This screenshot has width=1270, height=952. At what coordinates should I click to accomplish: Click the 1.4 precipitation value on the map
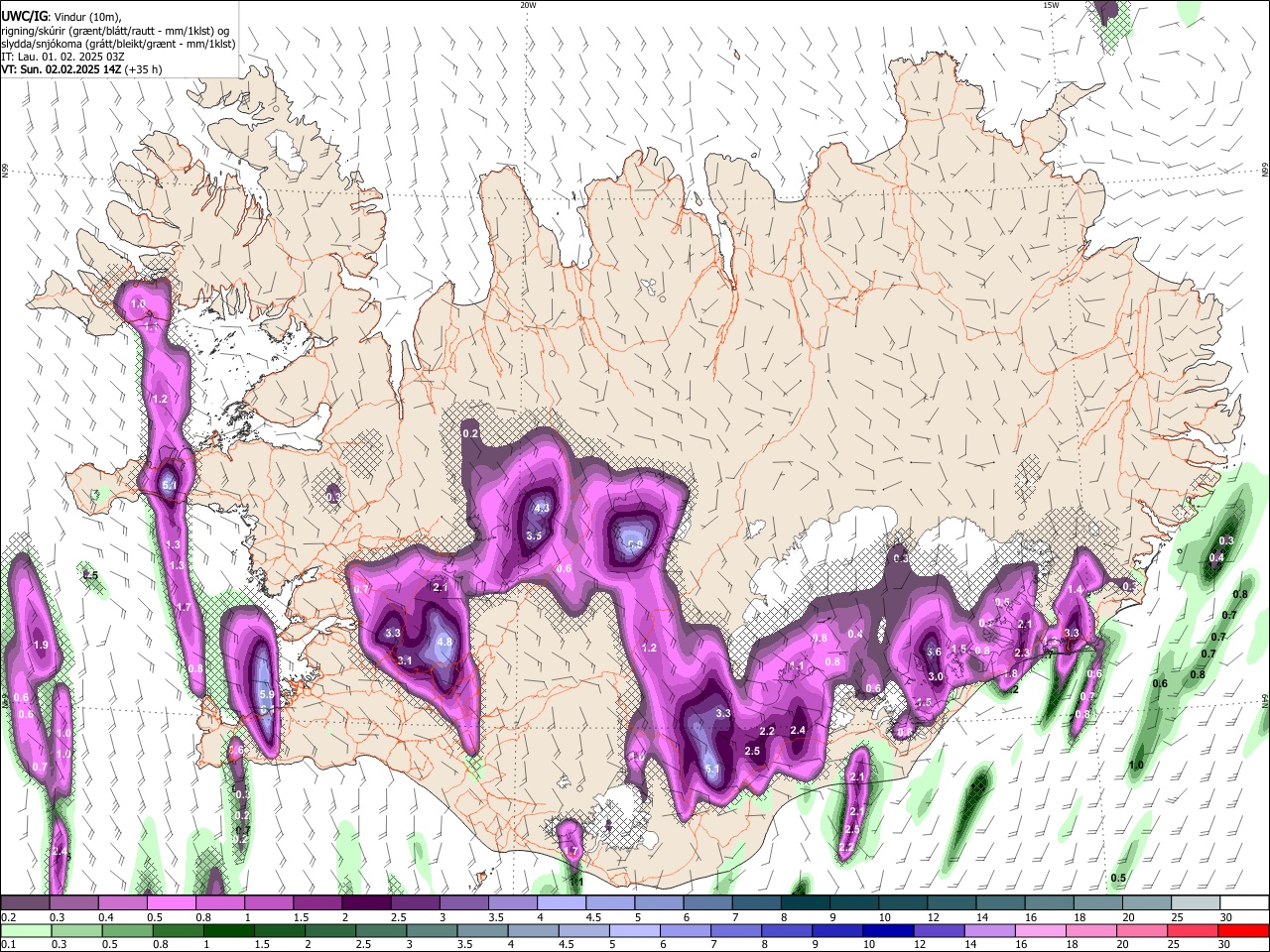[x=1075, y=589]
